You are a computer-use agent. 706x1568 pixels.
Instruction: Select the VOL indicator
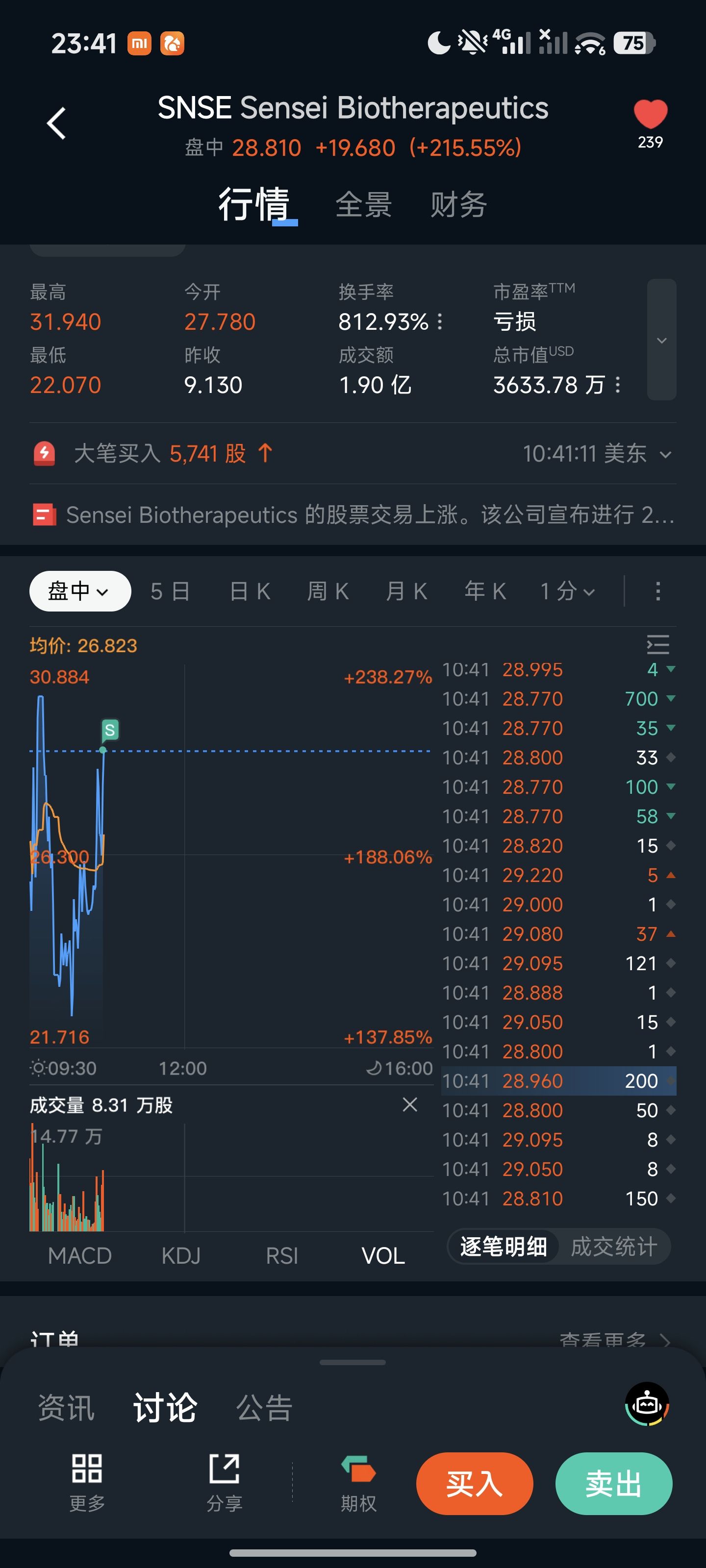(x=382, y=1255)
